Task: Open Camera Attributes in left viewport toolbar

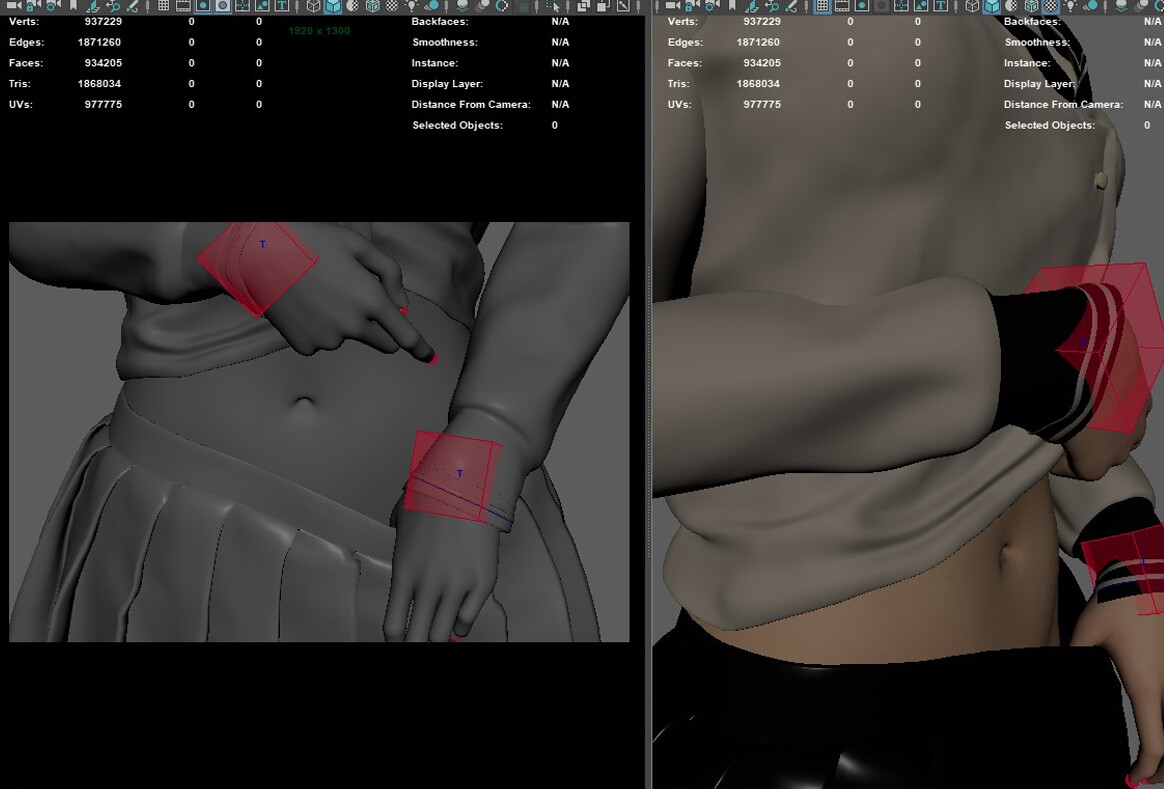Action: pos(52,6)
